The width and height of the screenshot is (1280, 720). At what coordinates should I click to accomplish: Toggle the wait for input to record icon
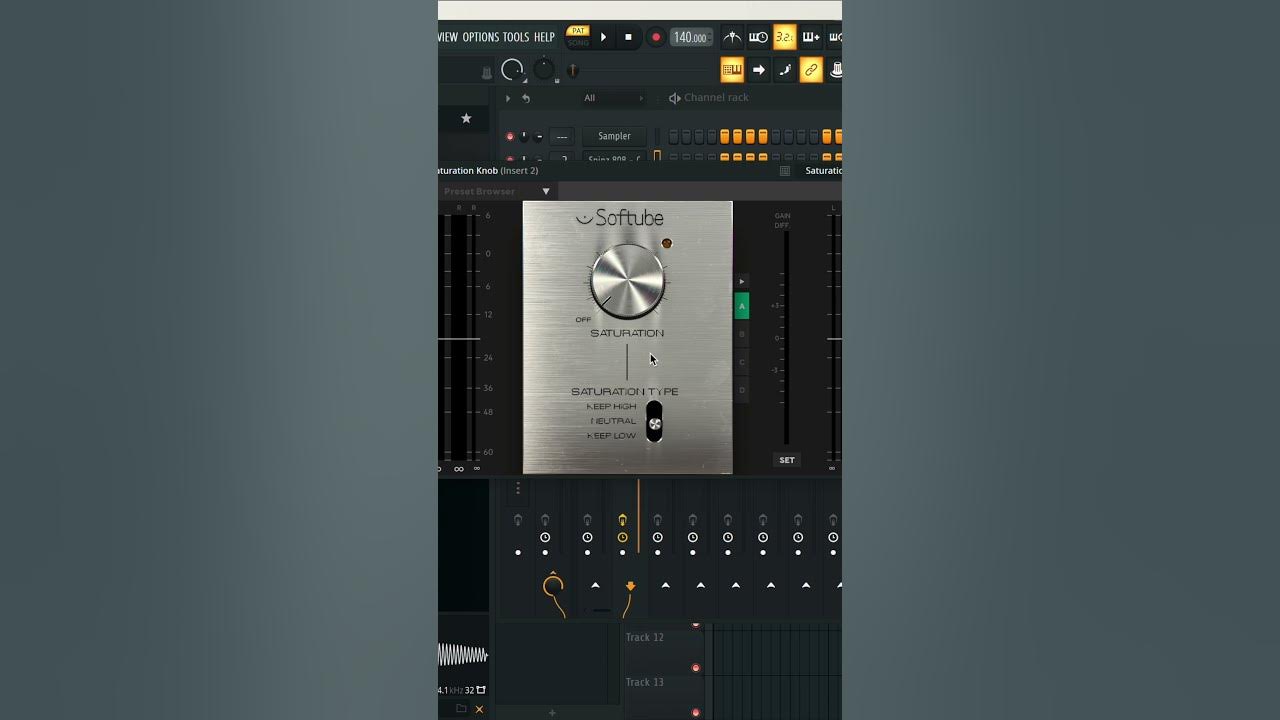click(x=759, y=37)
